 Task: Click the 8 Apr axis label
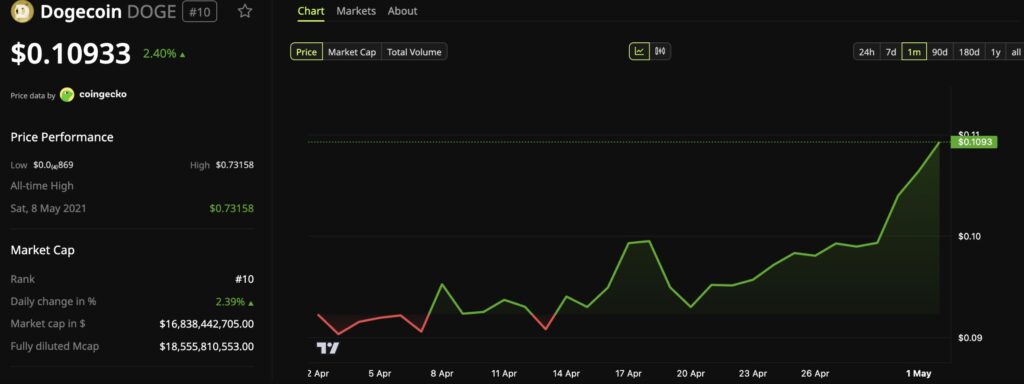click(x=441, y=374)
